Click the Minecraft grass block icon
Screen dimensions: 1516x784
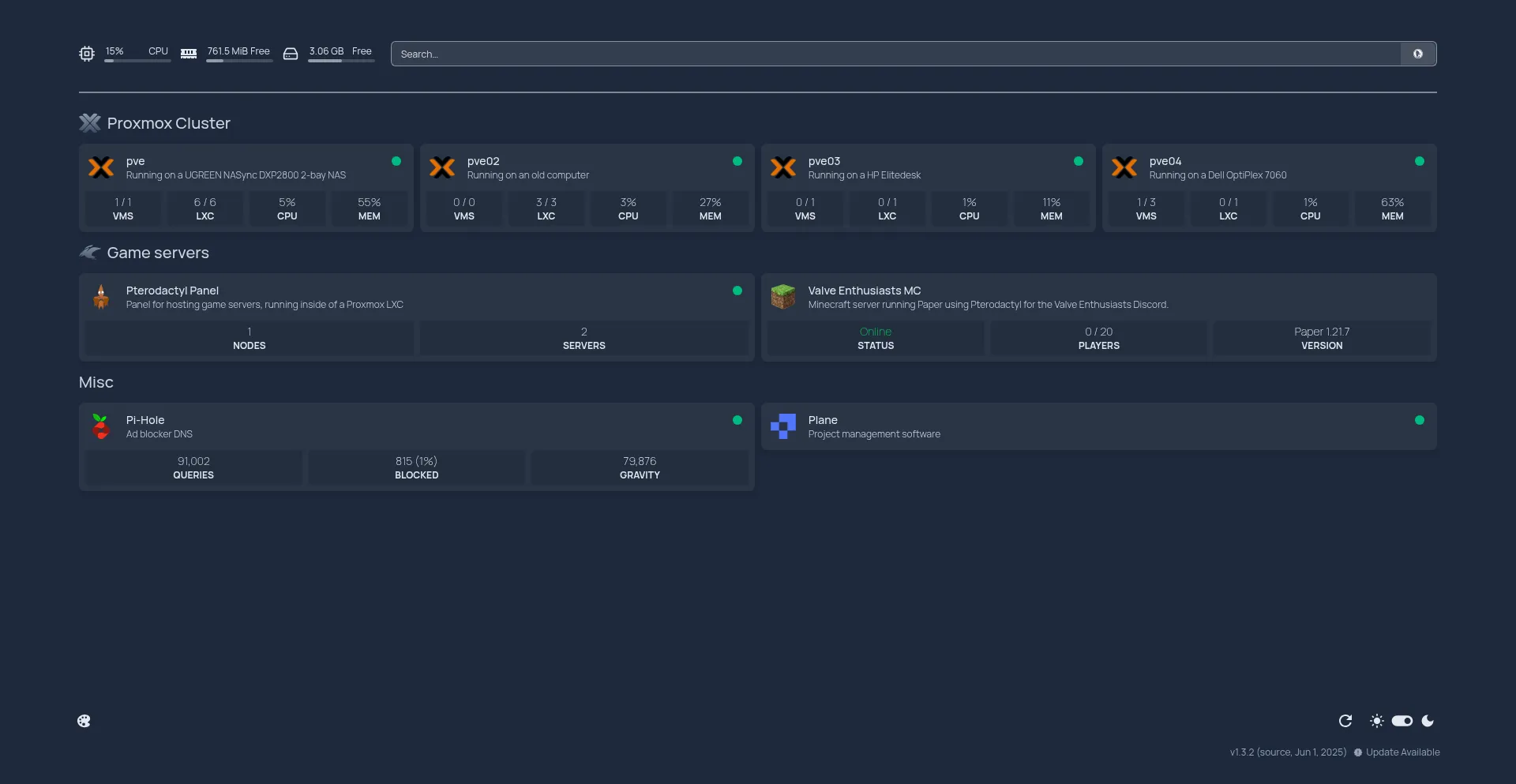click(x=782, y=297)
